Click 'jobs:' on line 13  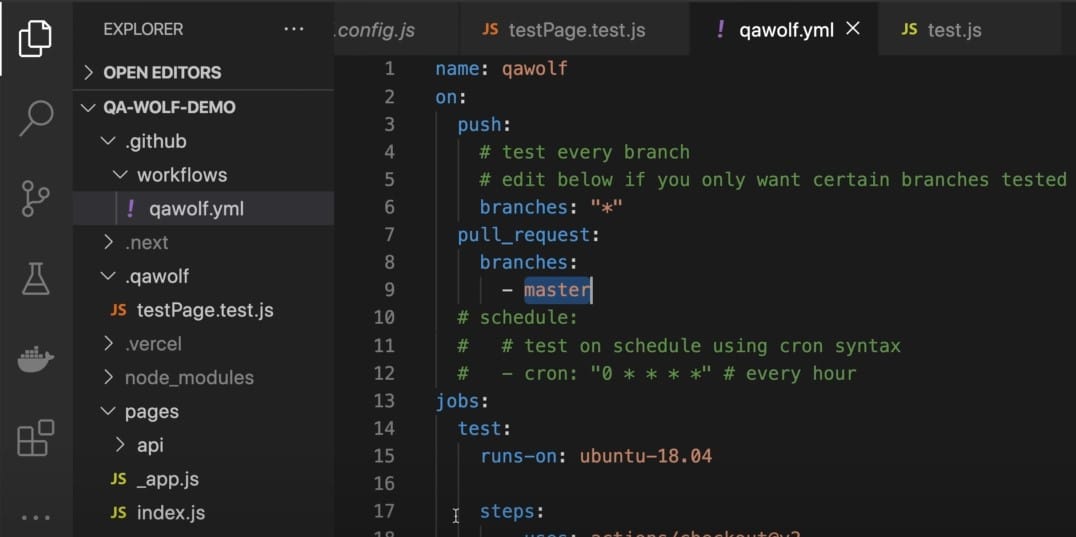(462, 401)
